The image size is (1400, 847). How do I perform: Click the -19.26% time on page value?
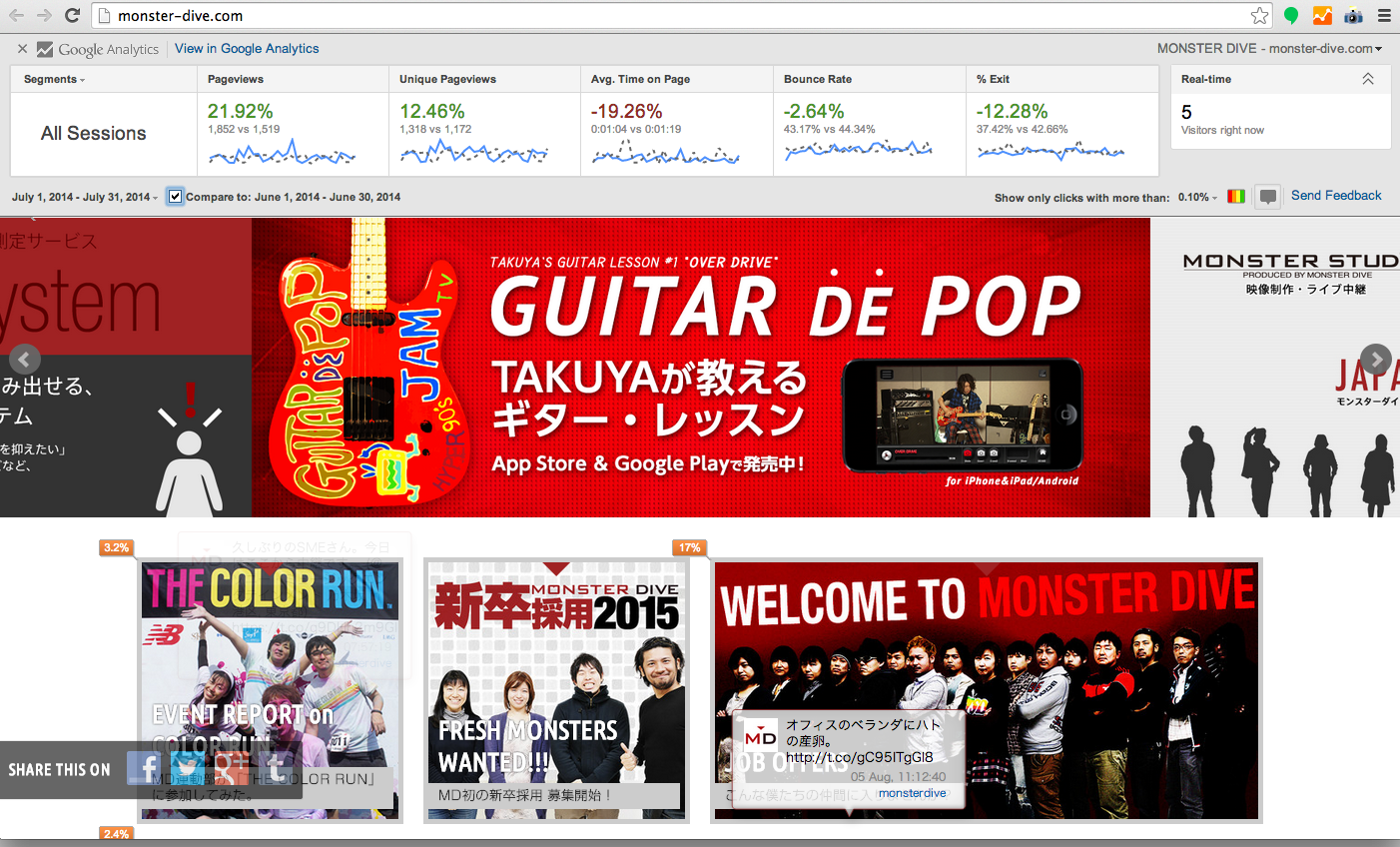tap(626, 111)
